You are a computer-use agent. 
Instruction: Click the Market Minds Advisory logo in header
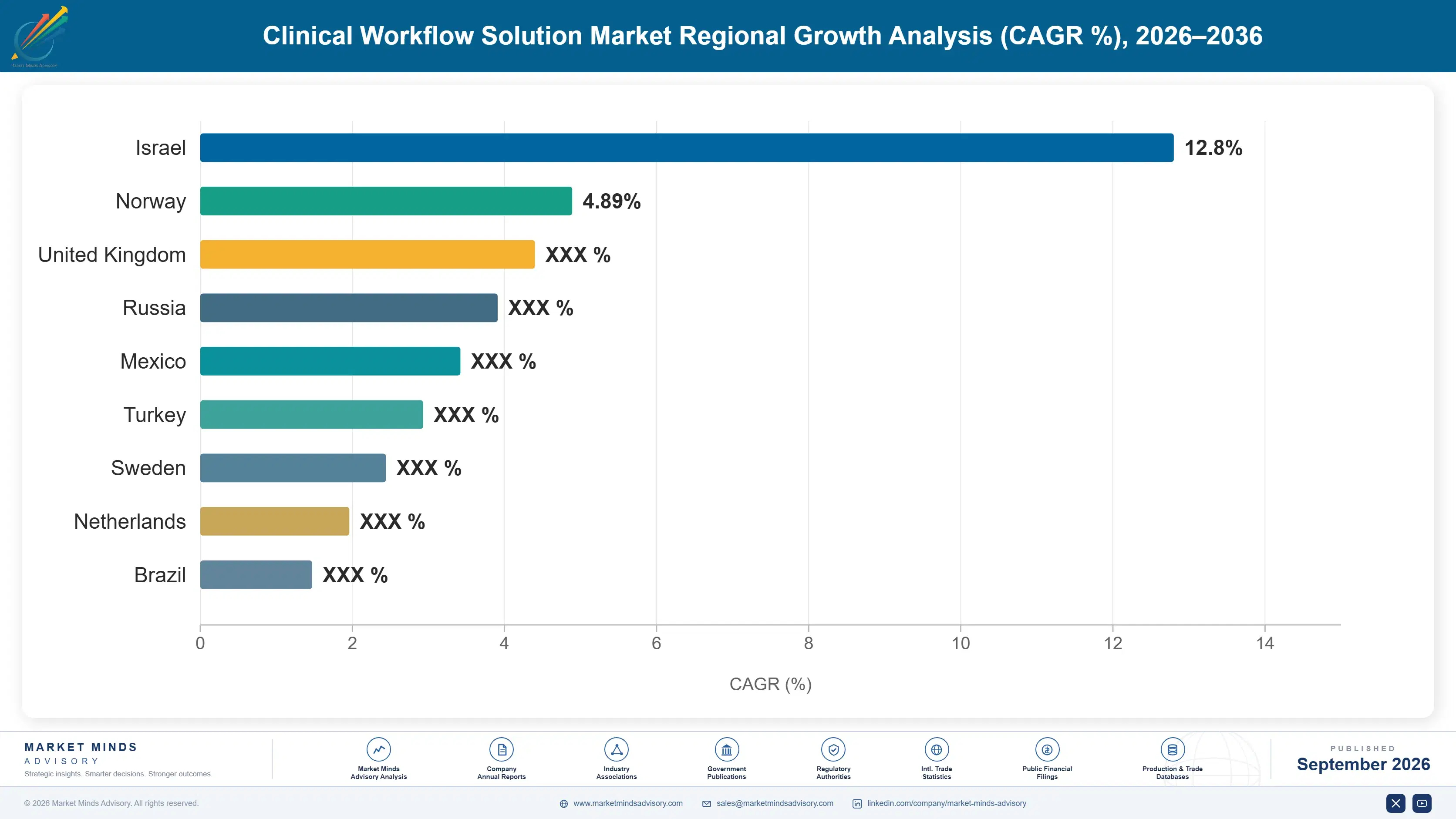pos(40,36)
